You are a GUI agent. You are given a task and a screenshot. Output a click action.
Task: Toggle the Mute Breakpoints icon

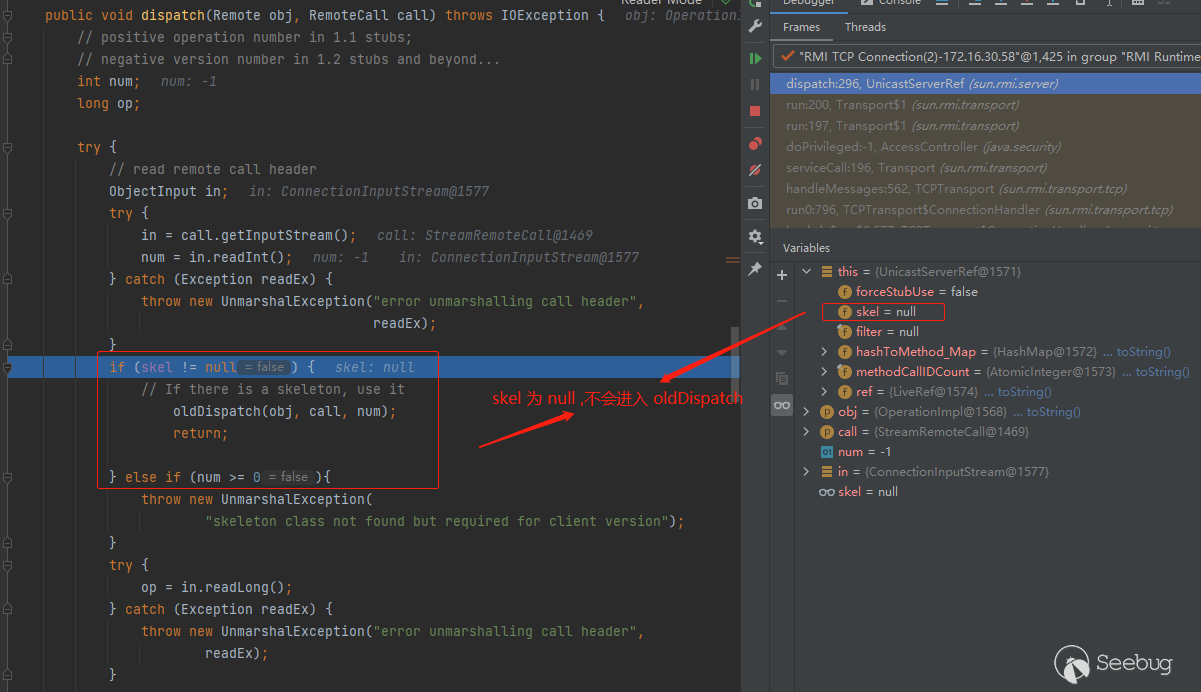click(755, 170)
